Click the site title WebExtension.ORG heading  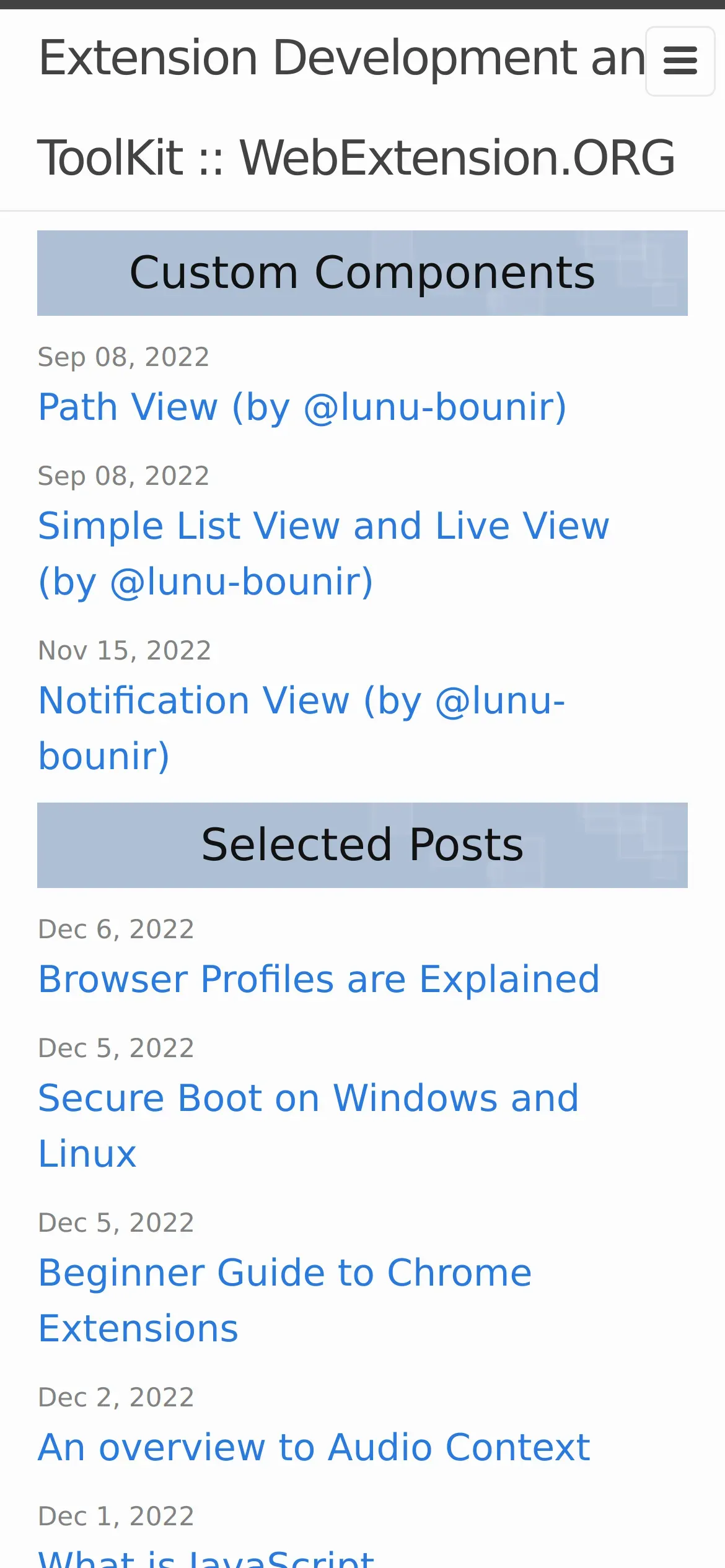click(356, 108)
